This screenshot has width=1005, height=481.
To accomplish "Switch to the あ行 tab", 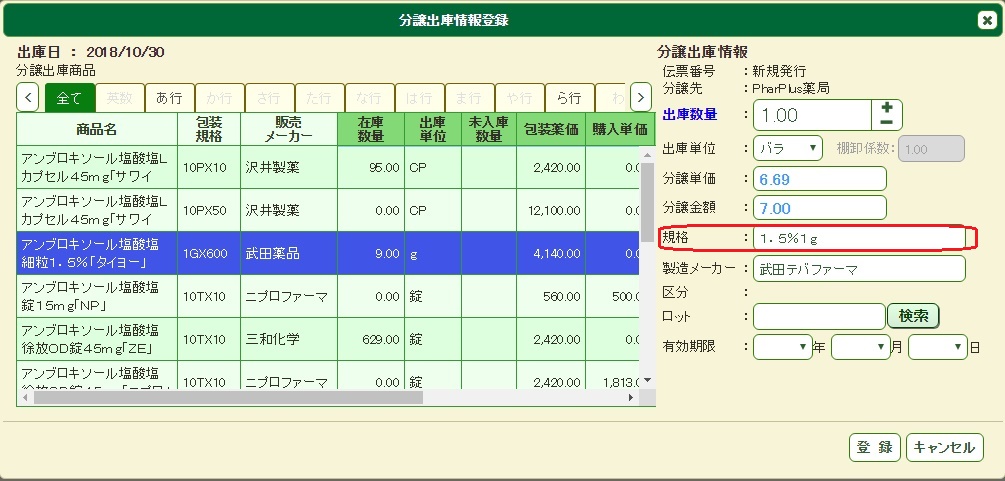I will click(x=170, y=98).
